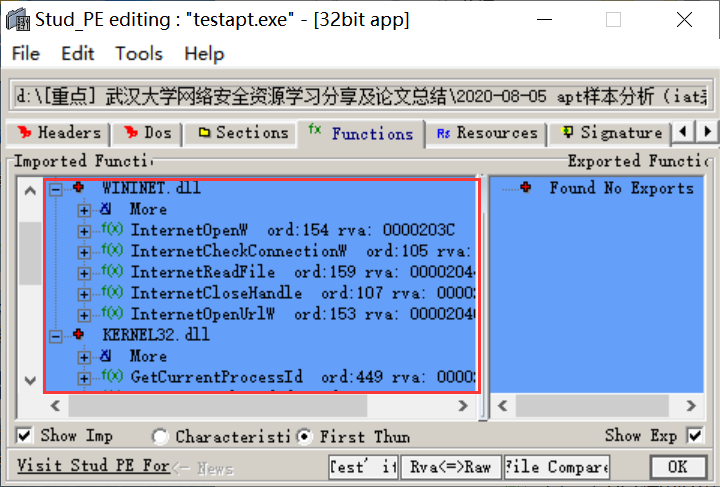Click the Rva<=>Raw button

click(x=450, y=467)
